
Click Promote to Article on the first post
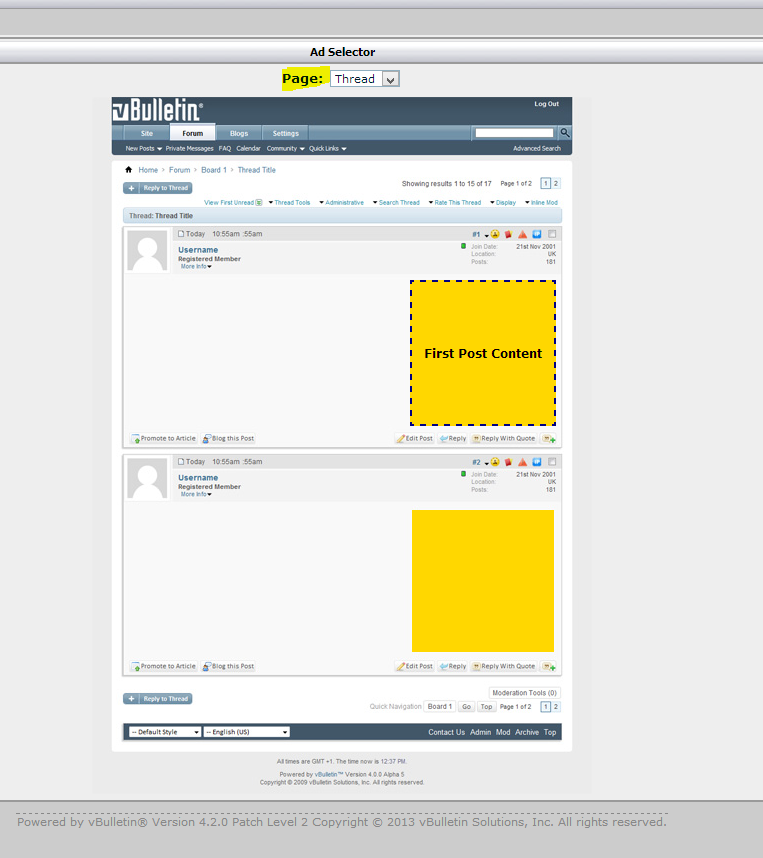click(164, 438)
